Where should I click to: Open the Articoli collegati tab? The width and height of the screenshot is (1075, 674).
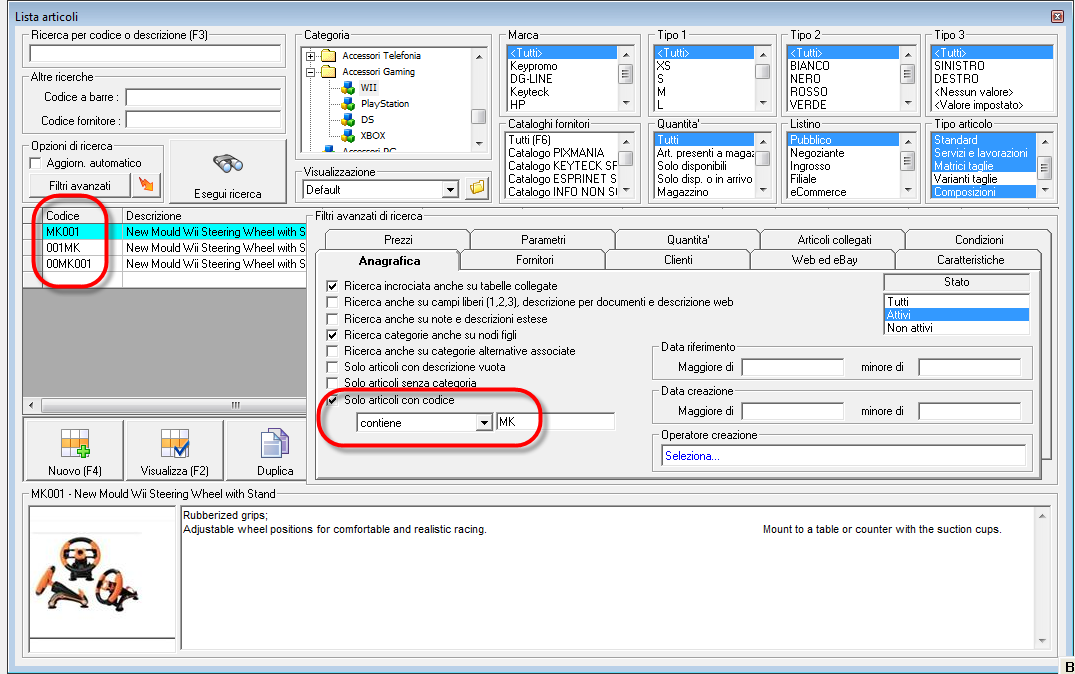(x=834, y=240)
